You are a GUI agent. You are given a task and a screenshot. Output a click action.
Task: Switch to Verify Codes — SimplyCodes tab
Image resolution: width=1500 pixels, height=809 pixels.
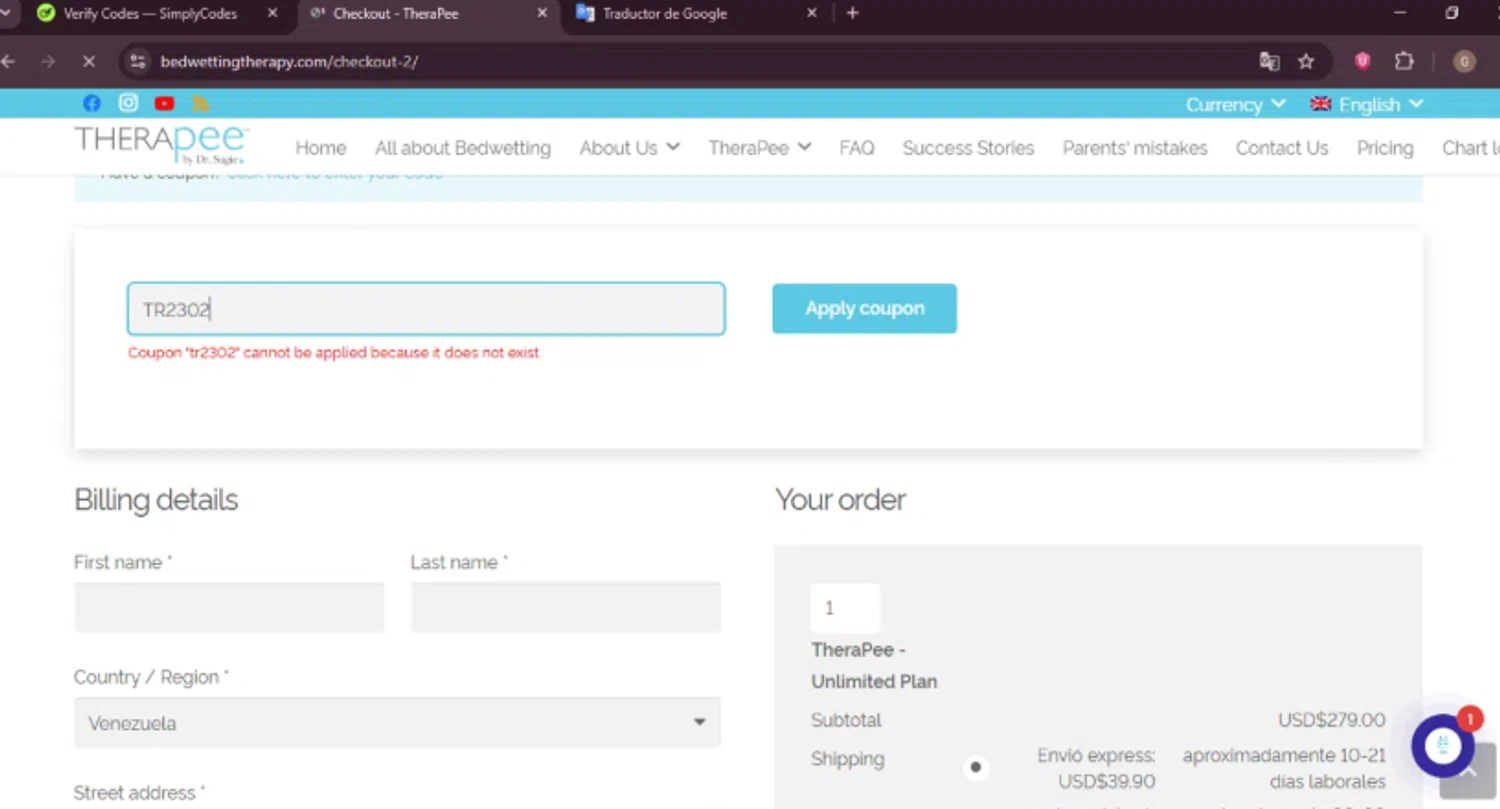pyautogui.click(x=150, y=14)
